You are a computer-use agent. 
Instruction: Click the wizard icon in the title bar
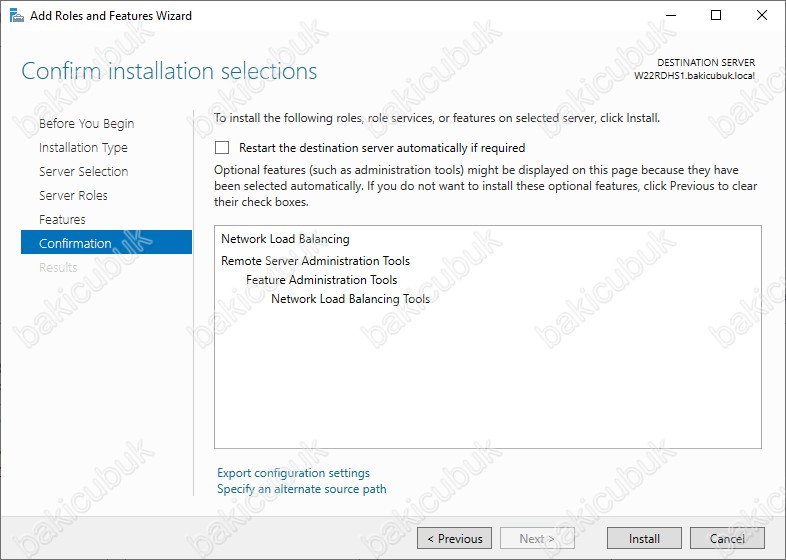pos(13,16)
